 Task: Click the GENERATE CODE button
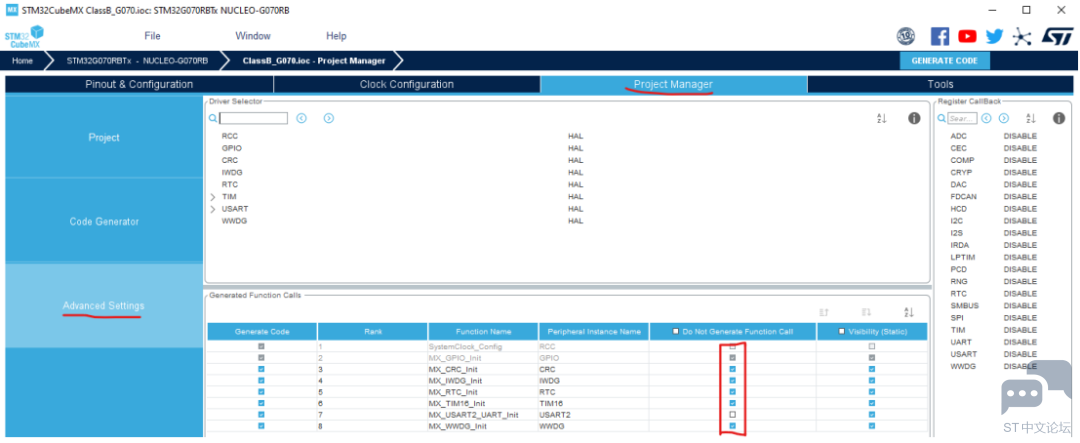point(944,61)
